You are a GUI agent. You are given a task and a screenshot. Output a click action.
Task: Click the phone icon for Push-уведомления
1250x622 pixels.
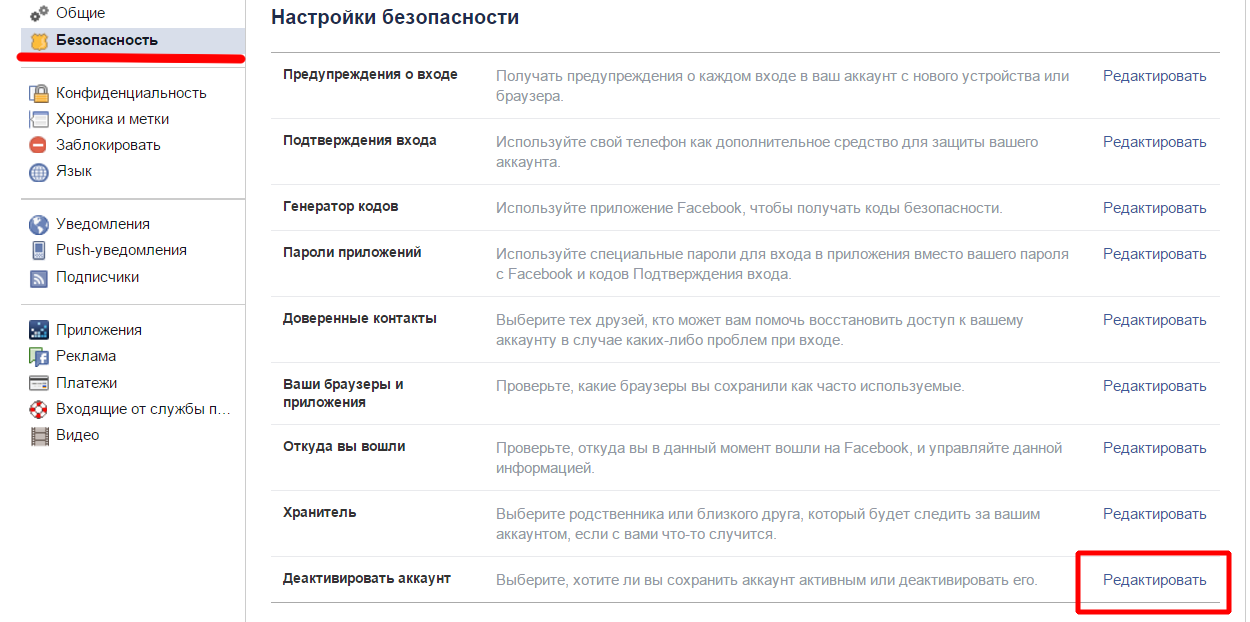[39, 251]
